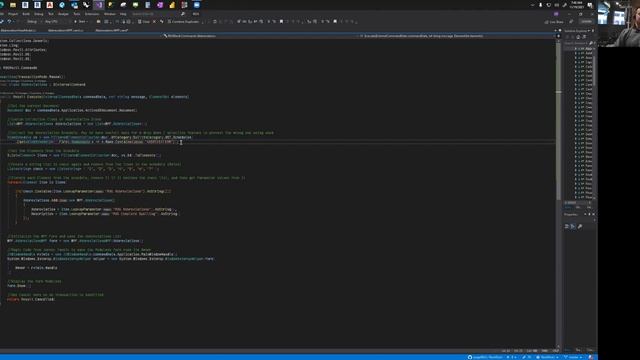The height and width of the screenshot is (360, 640).
Task: Open the Build menu
Action: 26,14
